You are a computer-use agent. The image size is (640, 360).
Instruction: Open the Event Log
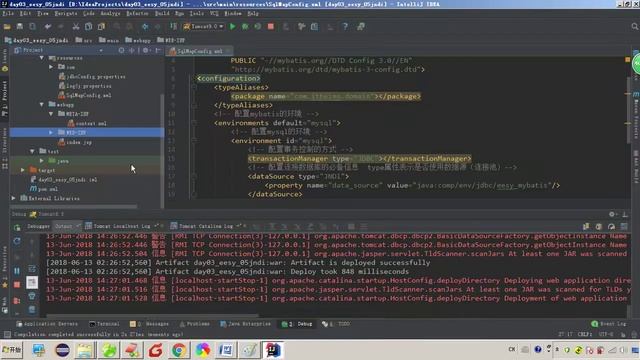coord(609,324)
